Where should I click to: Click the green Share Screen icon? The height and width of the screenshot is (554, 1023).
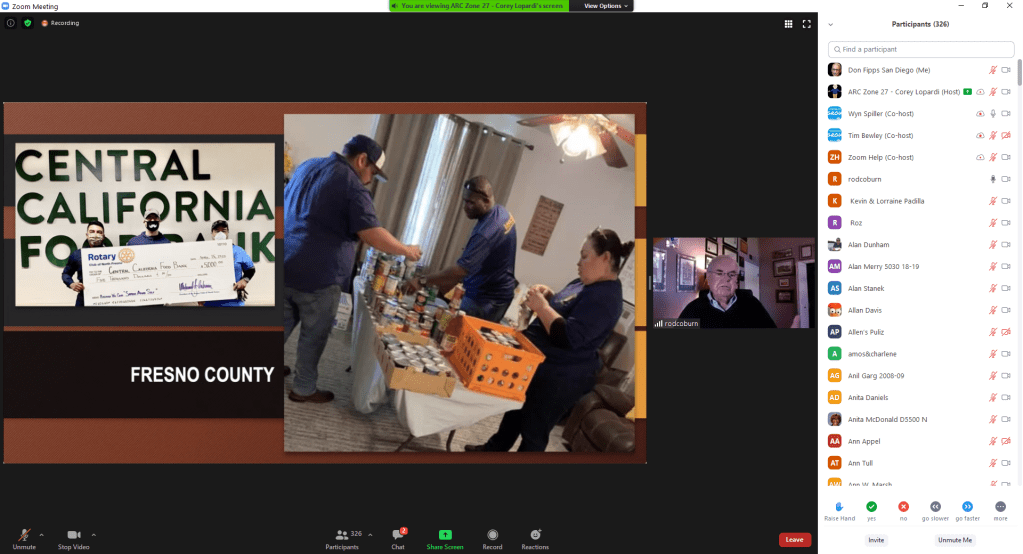click(x=445, y=536)
